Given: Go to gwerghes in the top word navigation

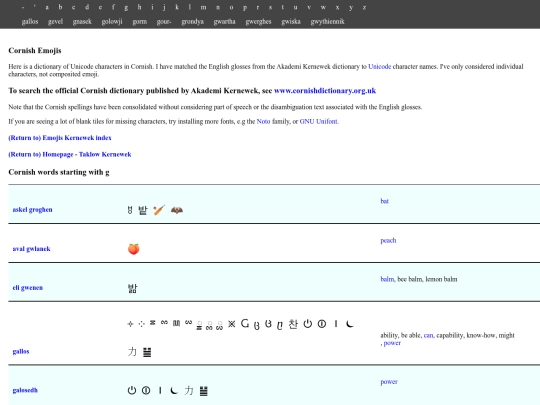Looking at the screenshot, I should pyautogui.click(x=258, y=22).
